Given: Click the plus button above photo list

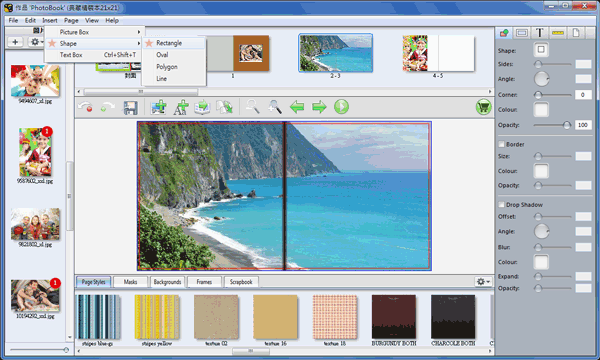Looking at the screenshot, I should point(15,42).
